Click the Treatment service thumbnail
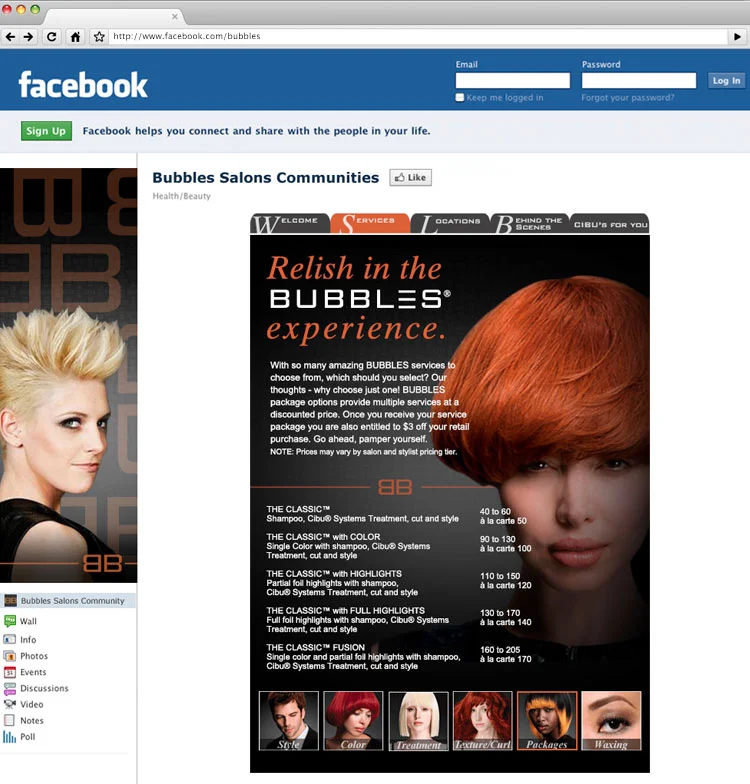 coord(418,720)
